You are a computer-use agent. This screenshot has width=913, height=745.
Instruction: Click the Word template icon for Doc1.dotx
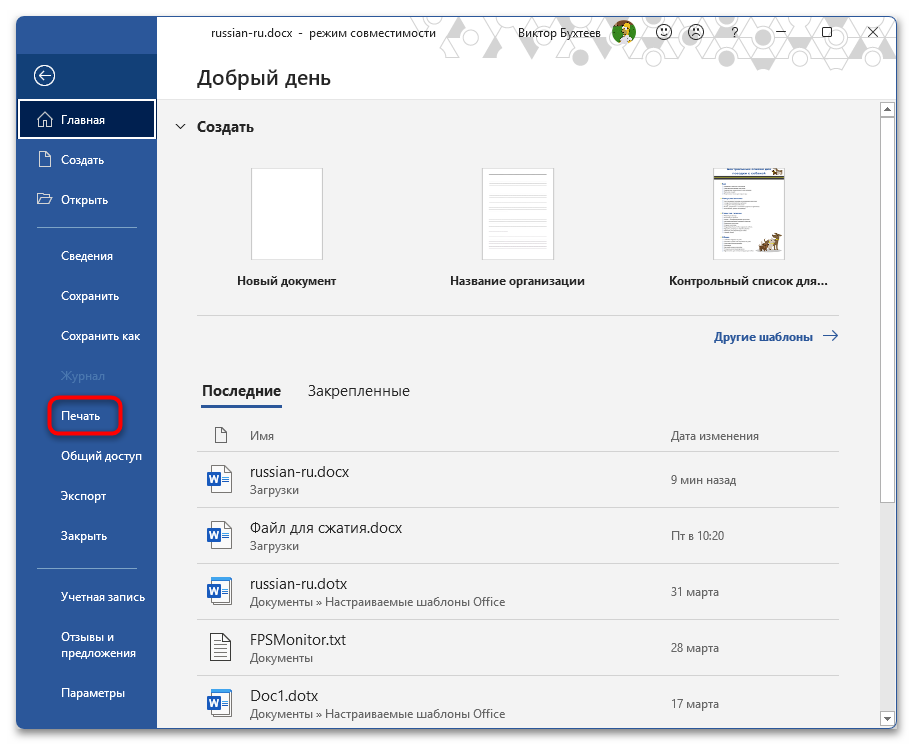[220, 703]
